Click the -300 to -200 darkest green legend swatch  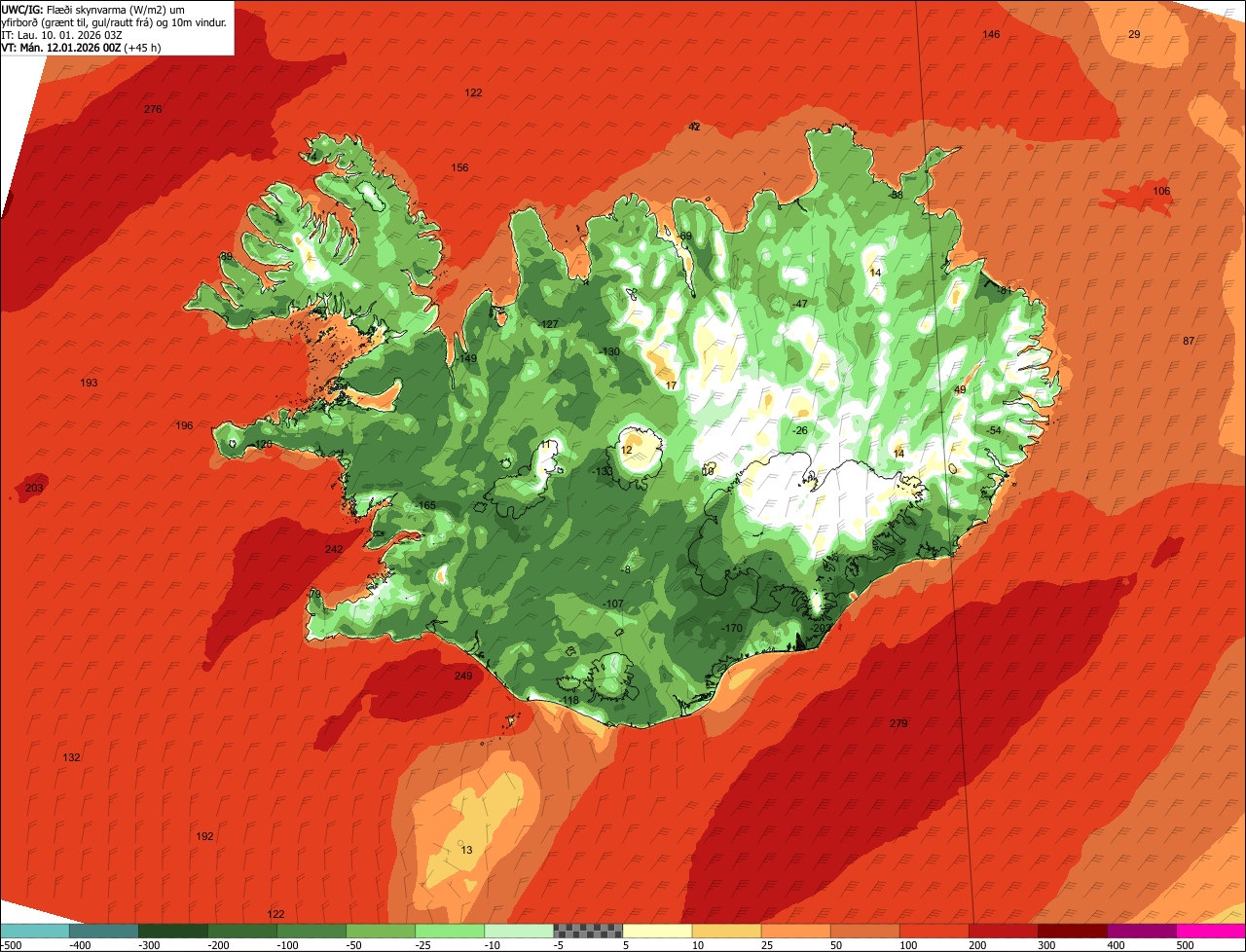(173, 931)
